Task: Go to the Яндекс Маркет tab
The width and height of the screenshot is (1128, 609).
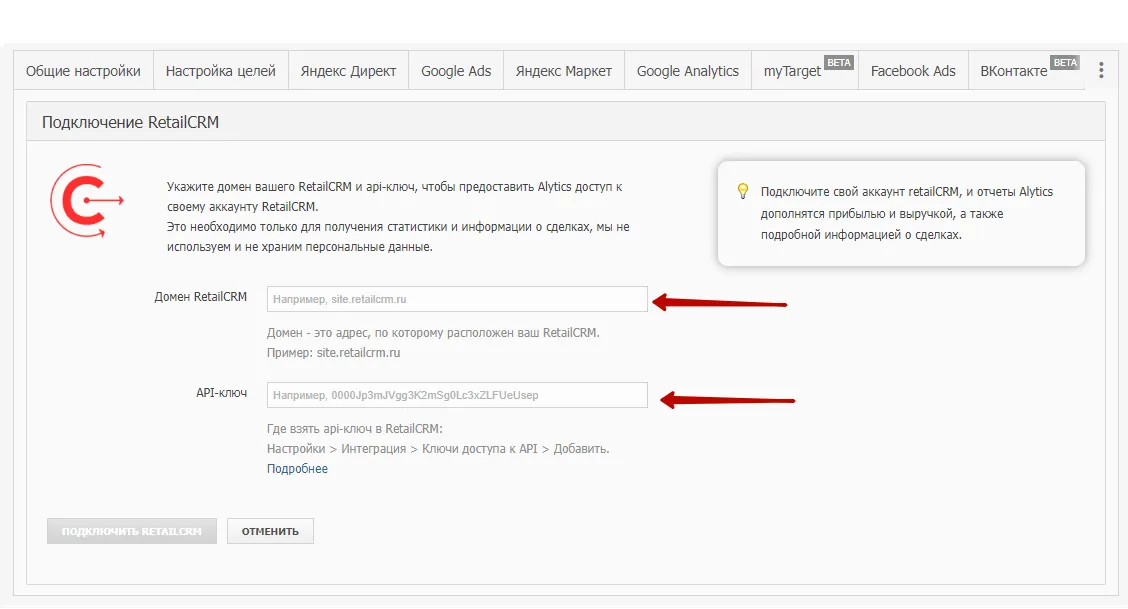Action: tap(564, 70)
